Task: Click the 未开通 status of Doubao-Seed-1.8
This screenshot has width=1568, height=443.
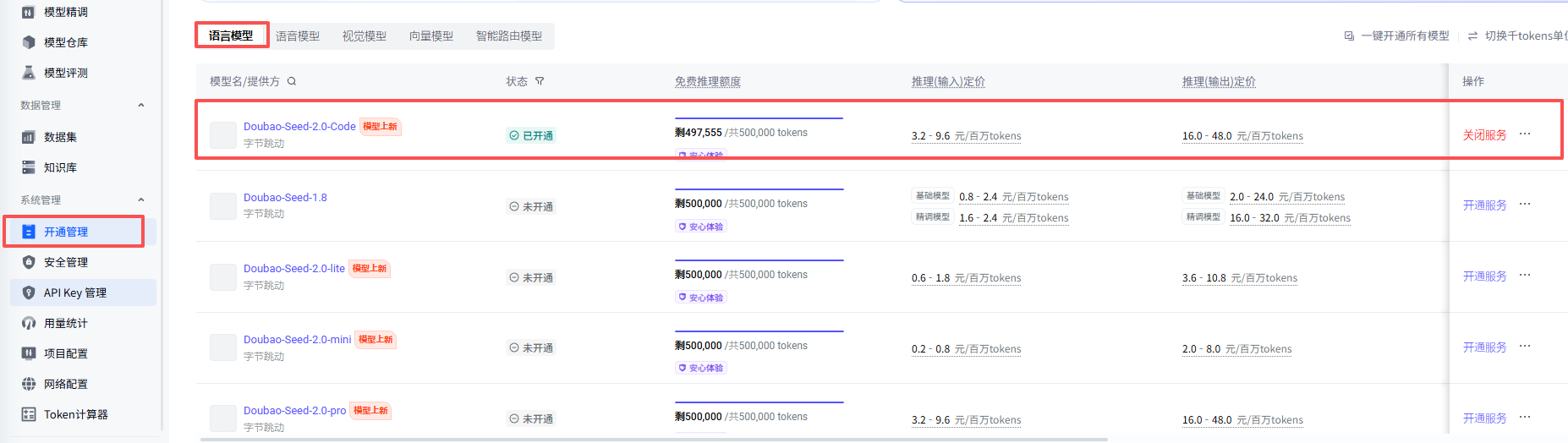Action: click(x=530, y=206)
